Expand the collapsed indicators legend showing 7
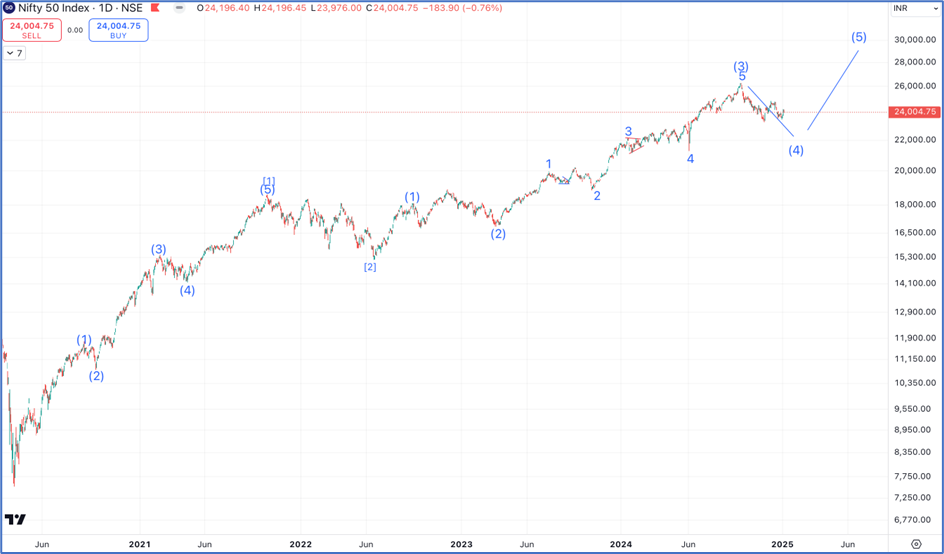The width and height of the screenshot is (944, 554). (x=14, y=53)
